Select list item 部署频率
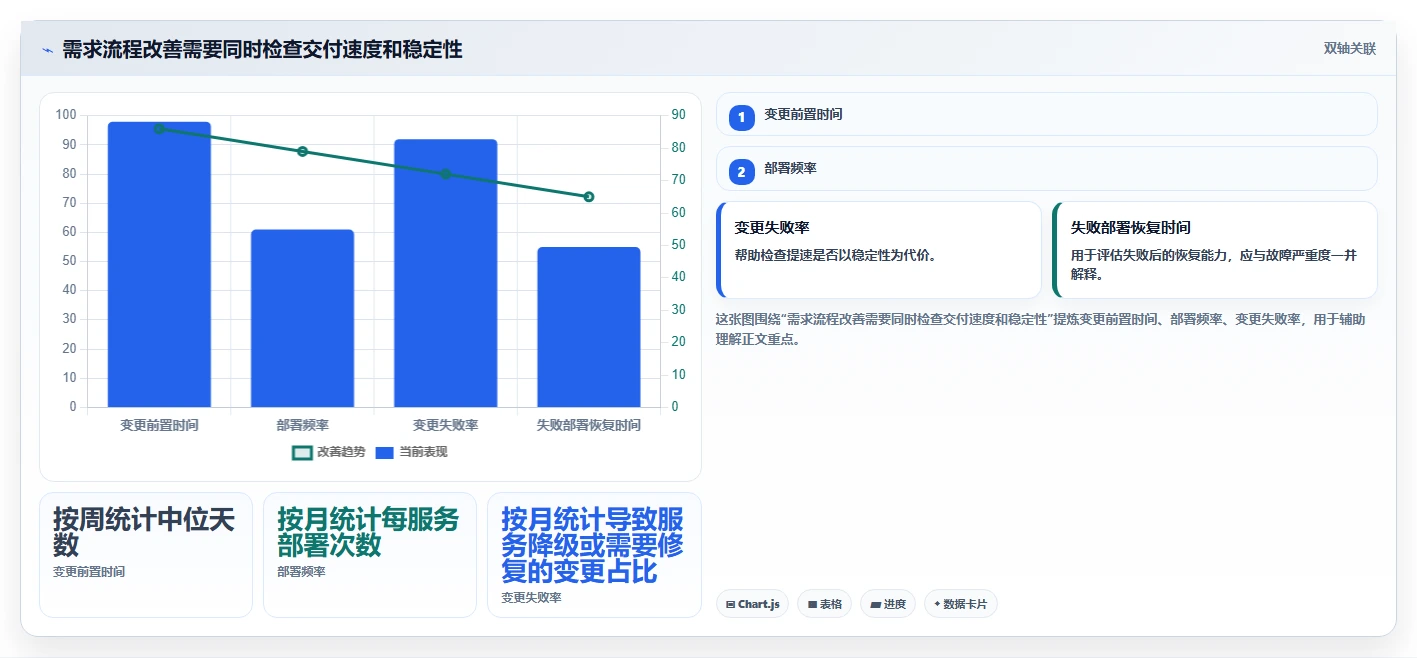1417x658 pixels. (1047, 169)
